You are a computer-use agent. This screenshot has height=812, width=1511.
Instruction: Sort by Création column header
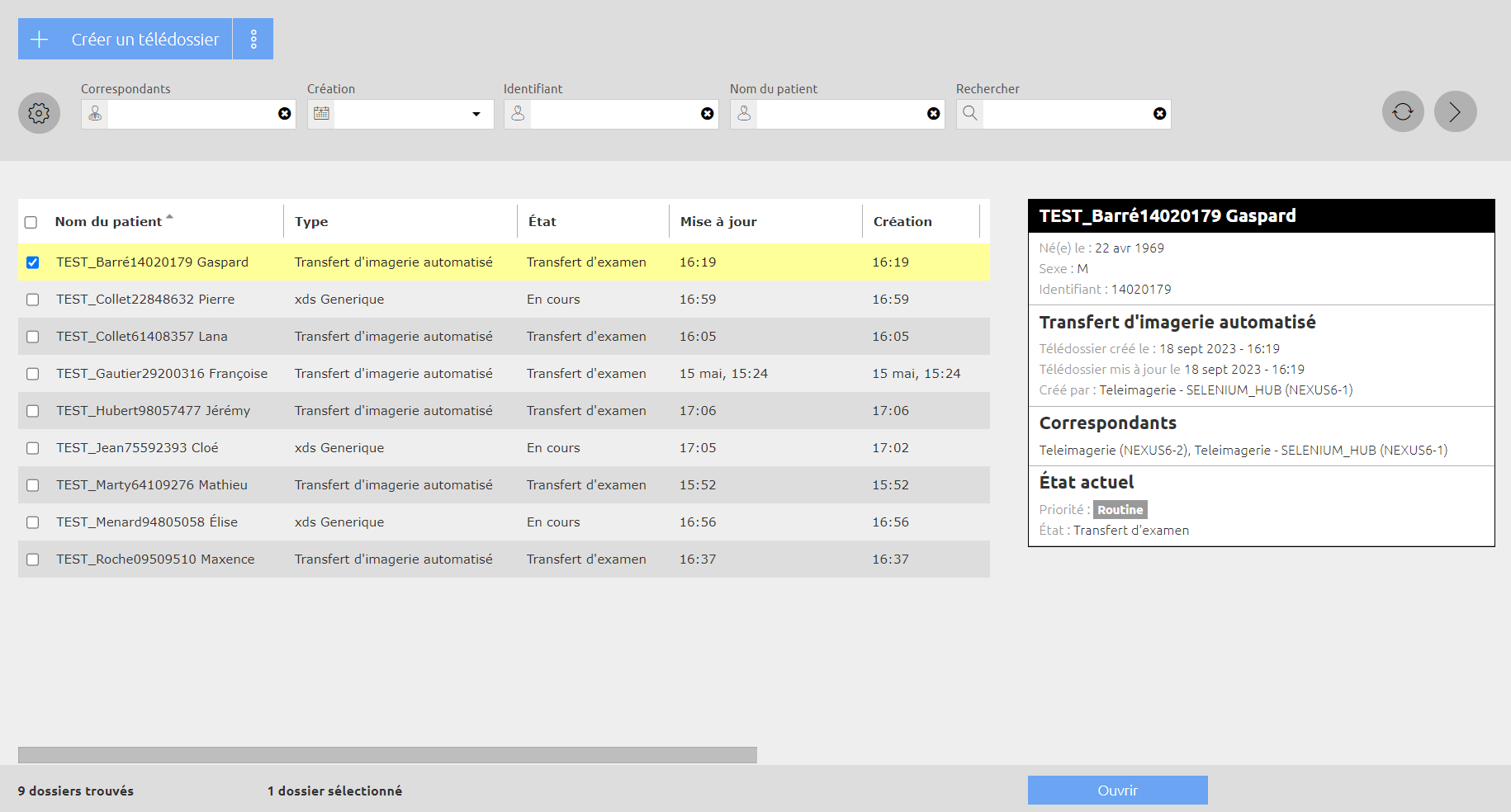coord(902,221)
